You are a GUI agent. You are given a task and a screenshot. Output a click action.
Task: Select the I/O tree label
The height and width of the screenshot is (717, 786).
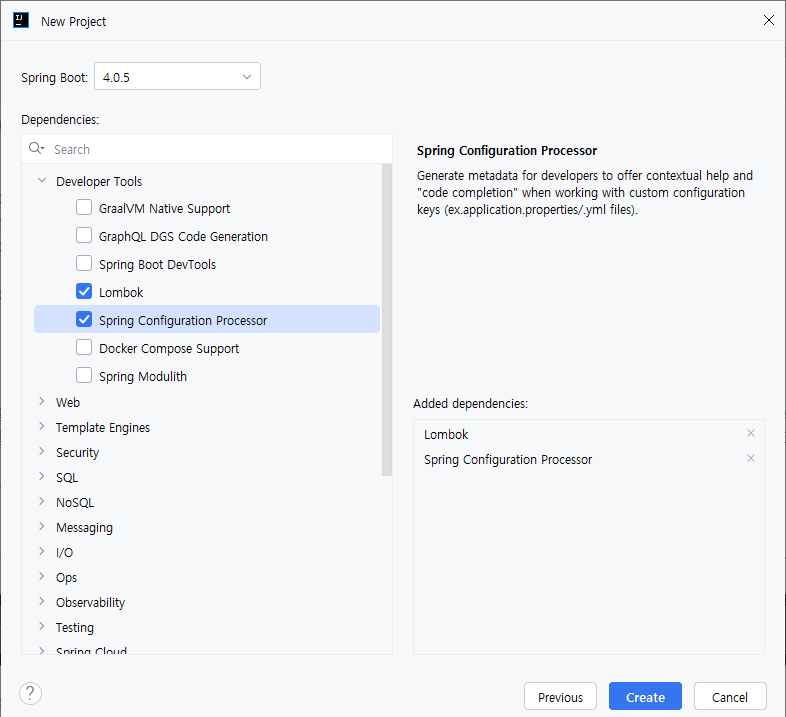[x=64, y=553]
